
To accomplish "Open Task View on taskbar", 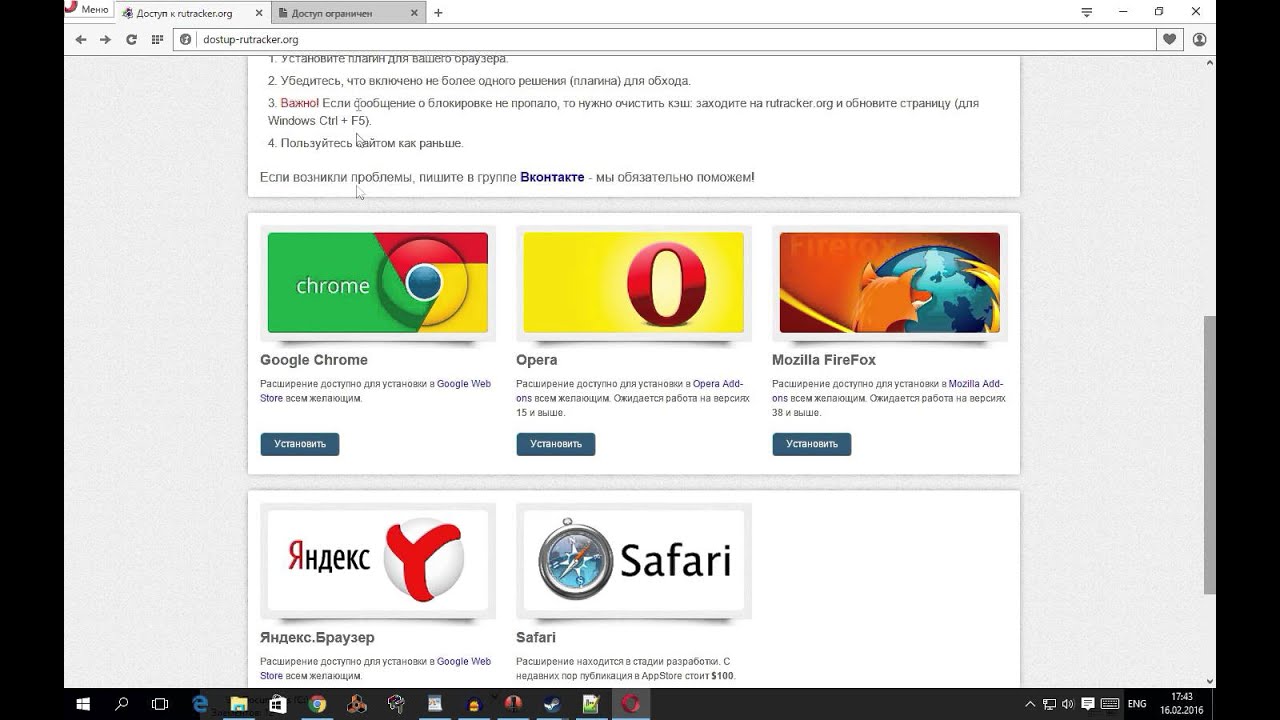I will 160,704.
